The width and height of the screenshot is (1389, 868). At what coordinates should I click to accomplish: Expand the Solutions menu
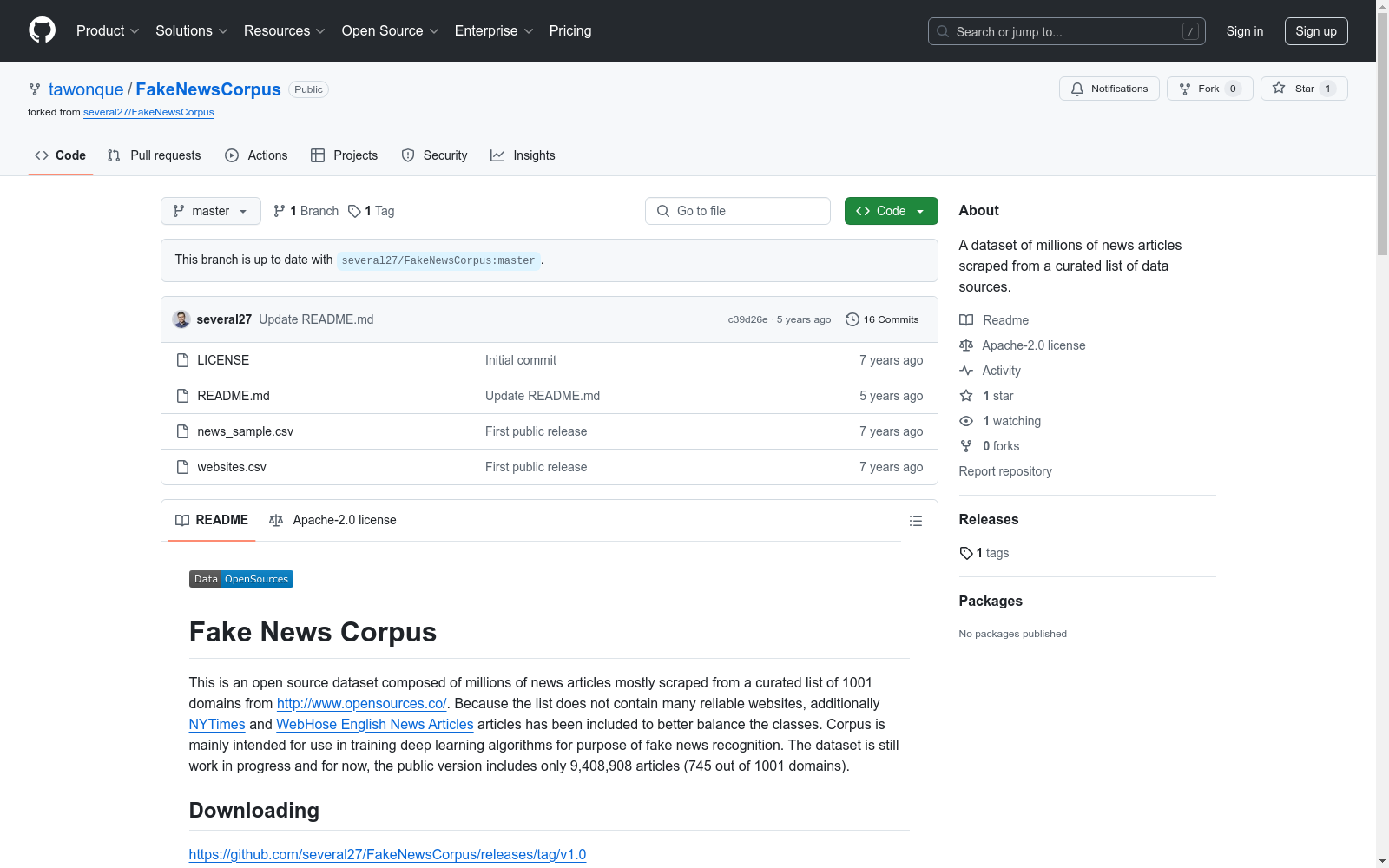click(x=192, y=31)
